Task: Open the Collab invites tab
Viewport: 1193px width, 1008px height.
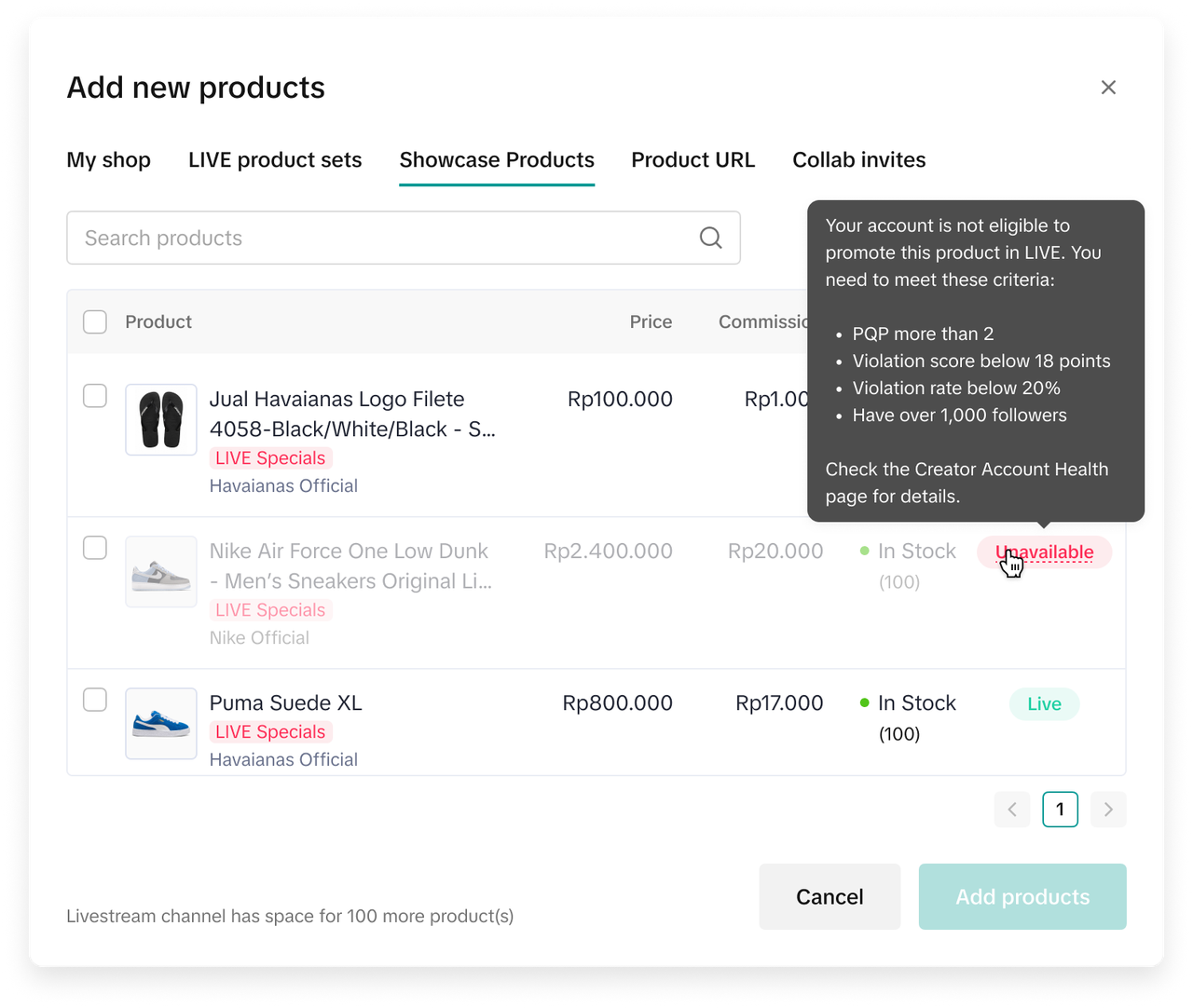Action: coord(858,160)
